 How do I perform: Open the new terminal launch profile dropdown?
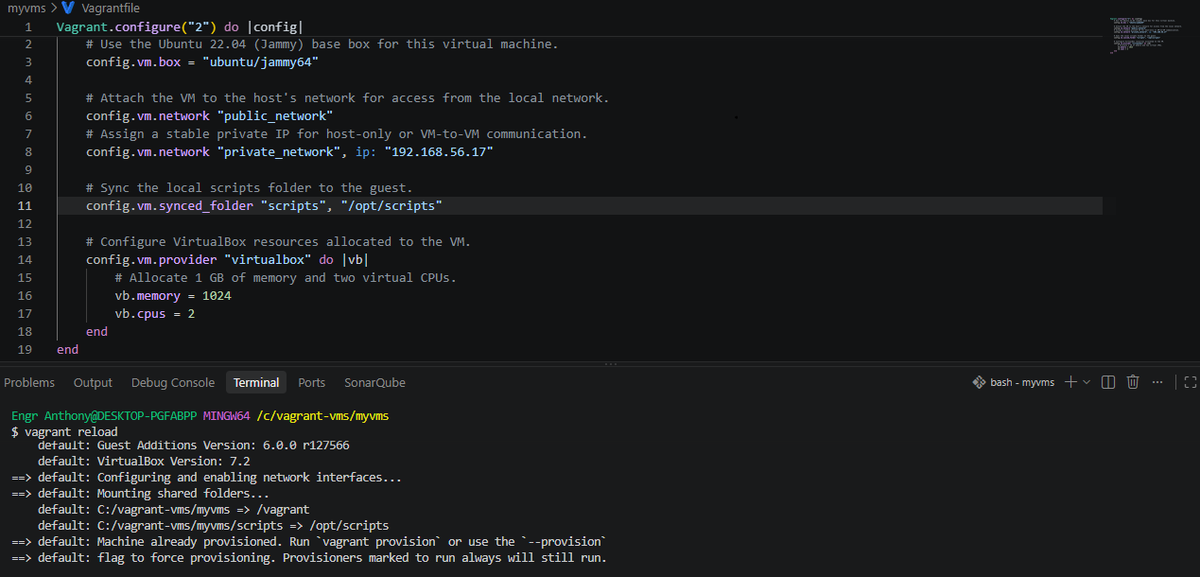(1086, 382)
